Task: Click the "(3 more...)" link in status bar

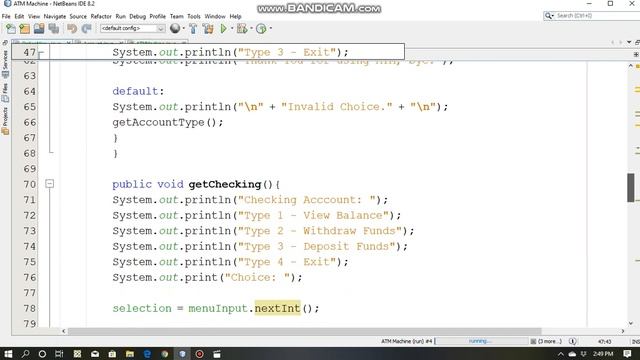Action: 549,341
